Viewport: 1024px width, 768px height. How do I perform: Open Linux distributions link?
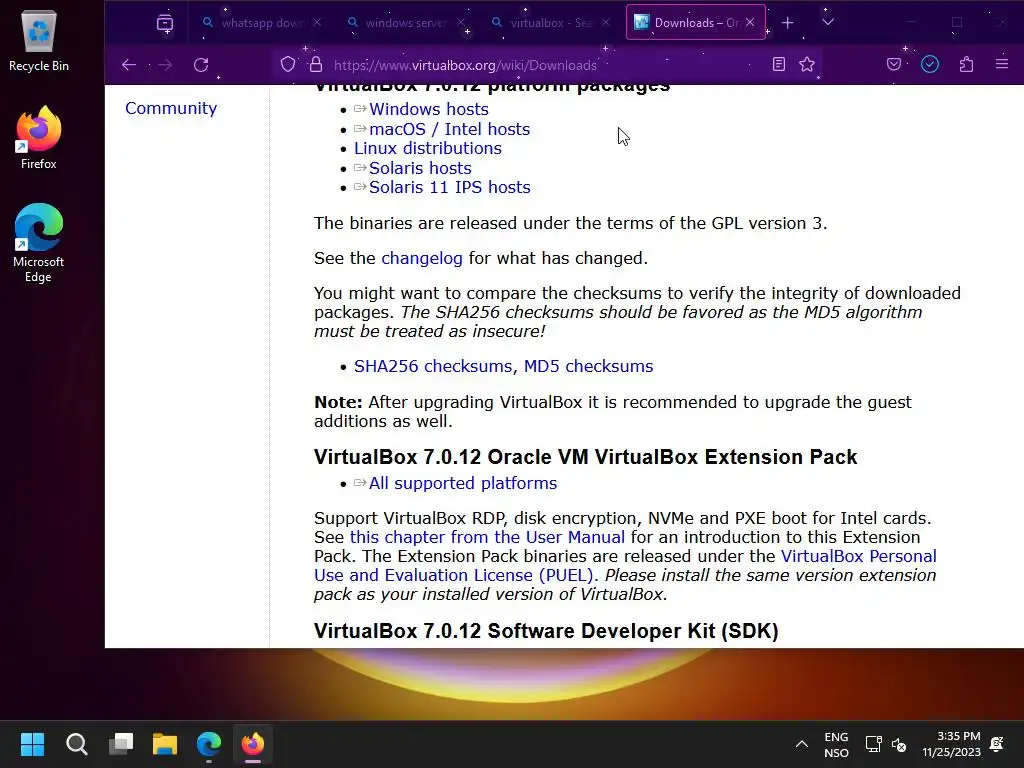[x=428, y=148]
